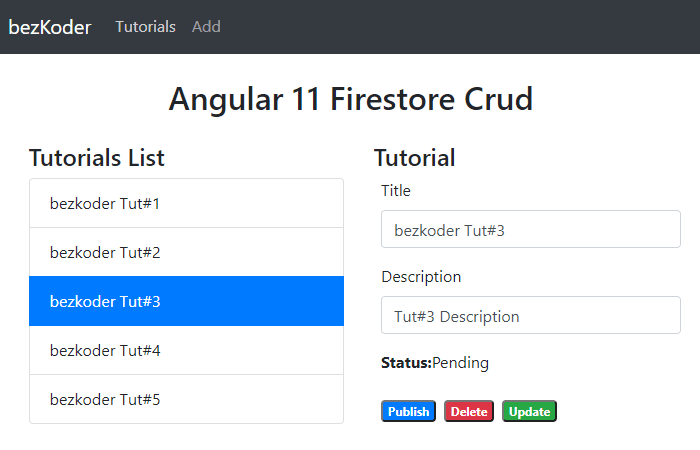
Task: Click the Tutorials List heading
Action: coord(97,158)
